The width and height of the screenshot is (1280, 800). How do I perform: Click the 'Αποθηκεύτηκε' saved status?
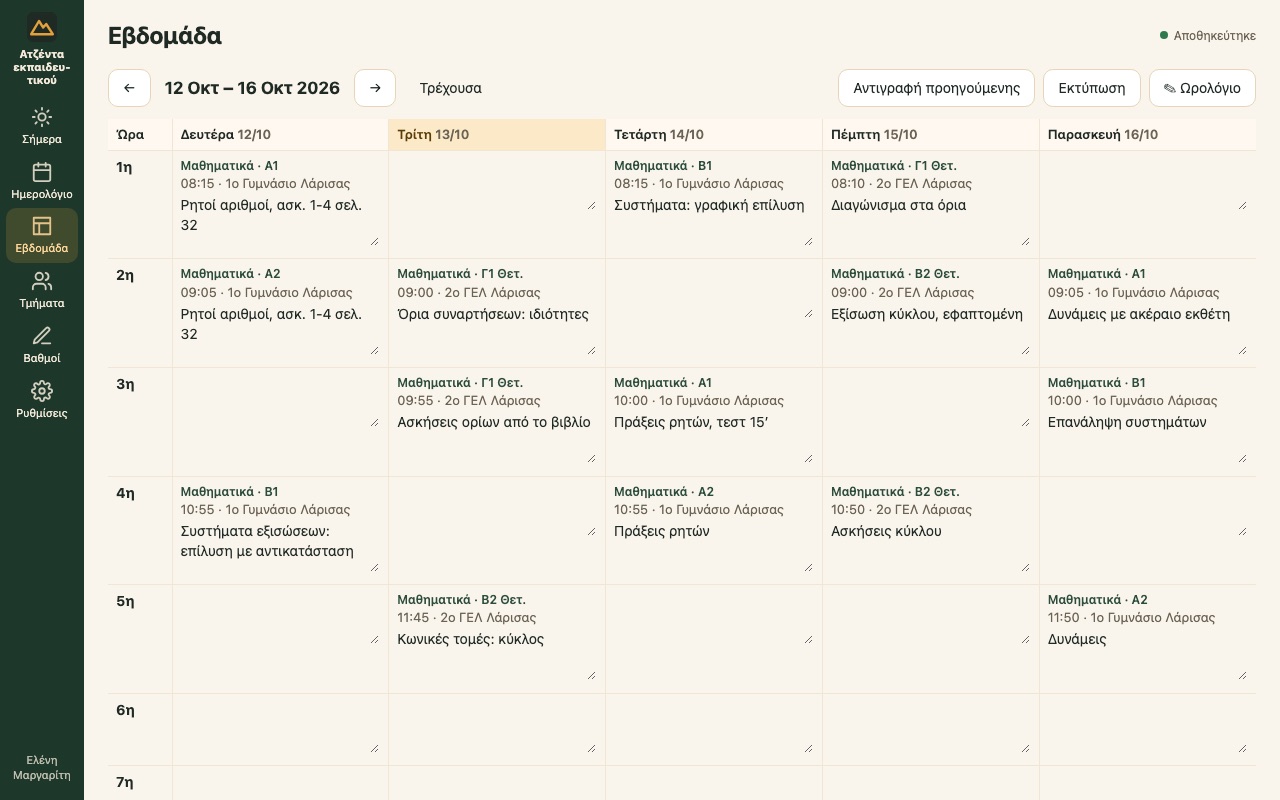pyautogui.click(x=1208, y=36)
